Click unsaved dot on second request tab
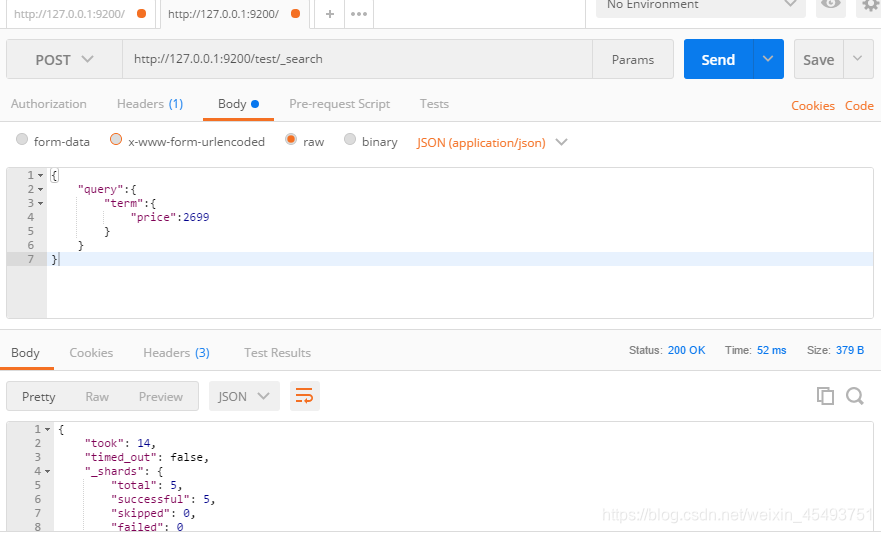The width and height of the screenshot is (881, 533). (x=296, y=13)
